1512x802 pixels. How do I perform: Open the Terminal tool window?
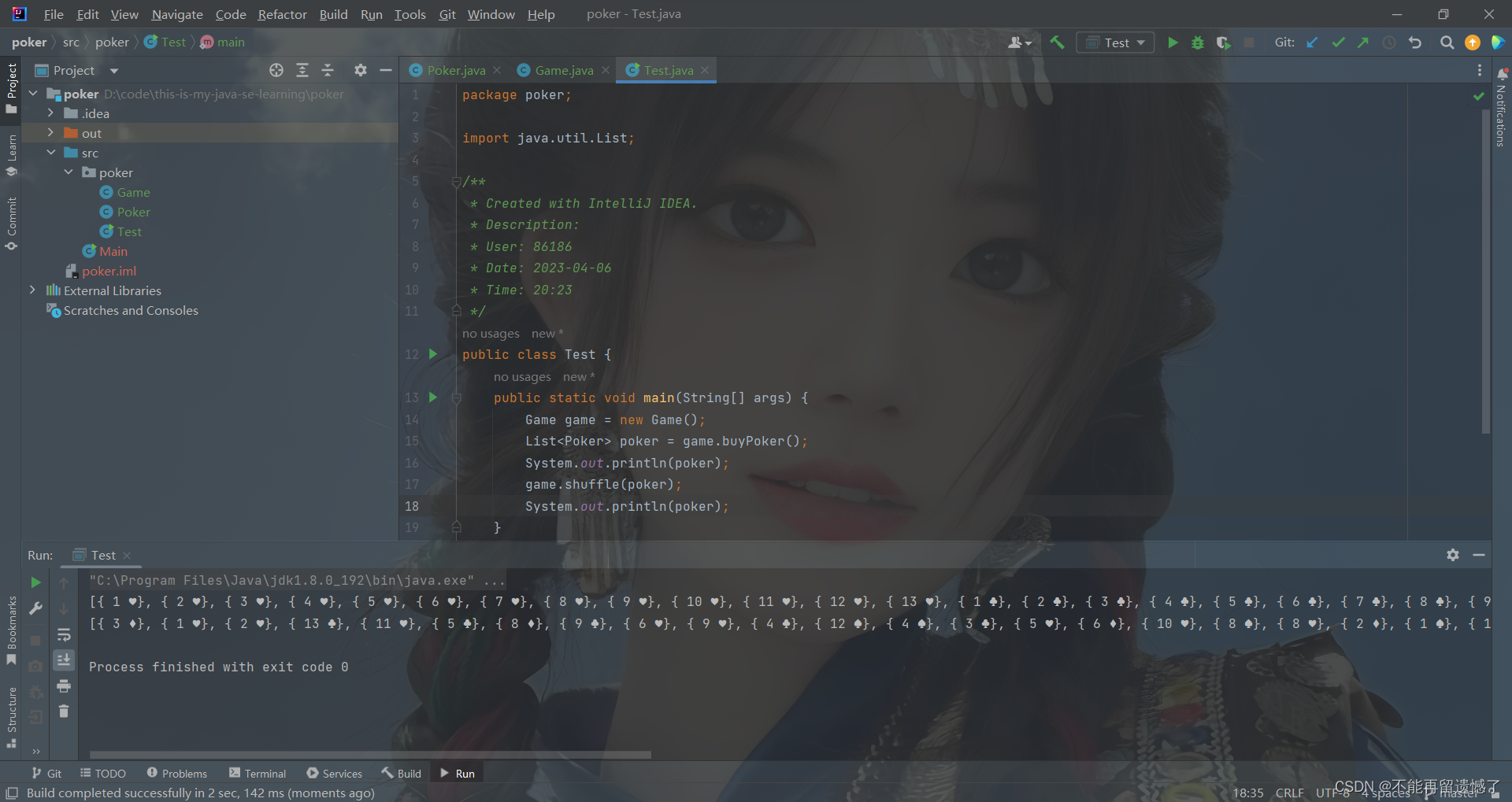coord(258,774)
